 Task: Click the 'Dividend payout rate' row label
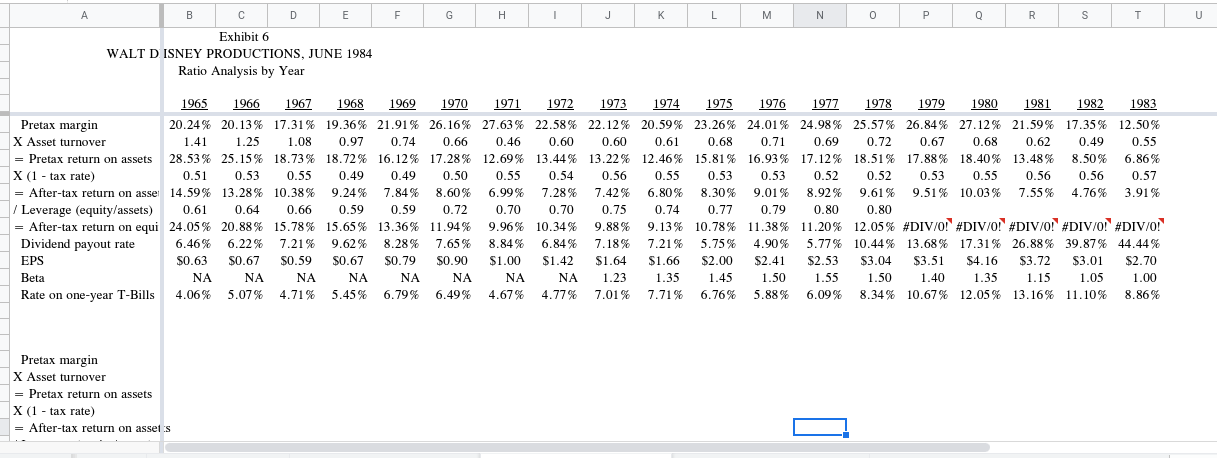(77, 244)
